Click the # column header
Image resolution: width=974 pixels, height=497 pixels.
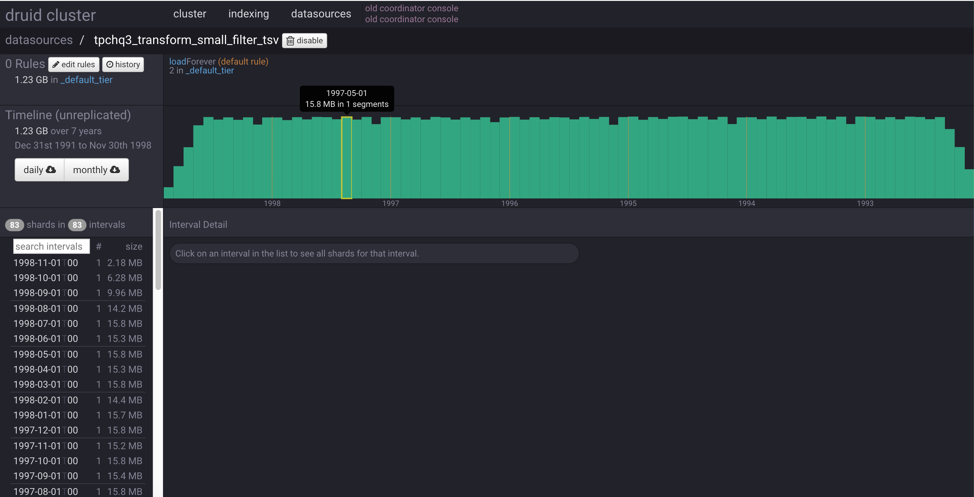pos(98,247)
